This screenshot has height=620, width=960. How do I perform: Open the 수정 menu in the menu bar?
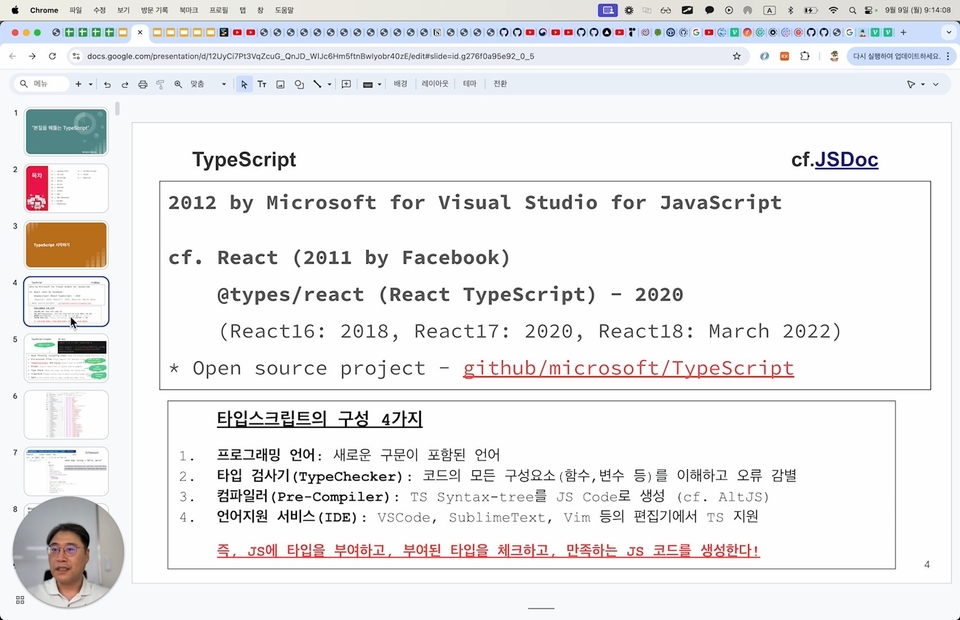click(99, 10)
